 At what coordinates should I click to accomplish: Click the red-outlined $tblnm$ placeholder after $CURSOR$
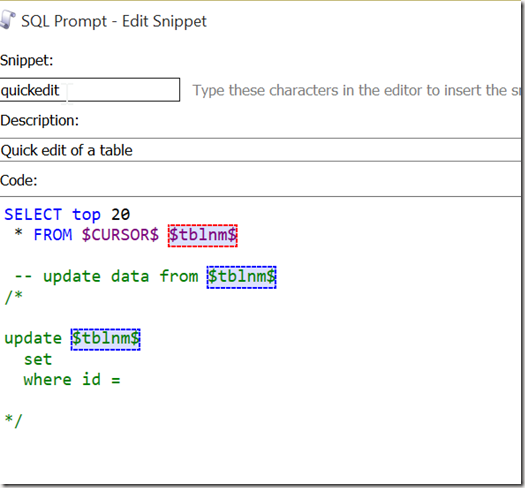tap(203, 235)
